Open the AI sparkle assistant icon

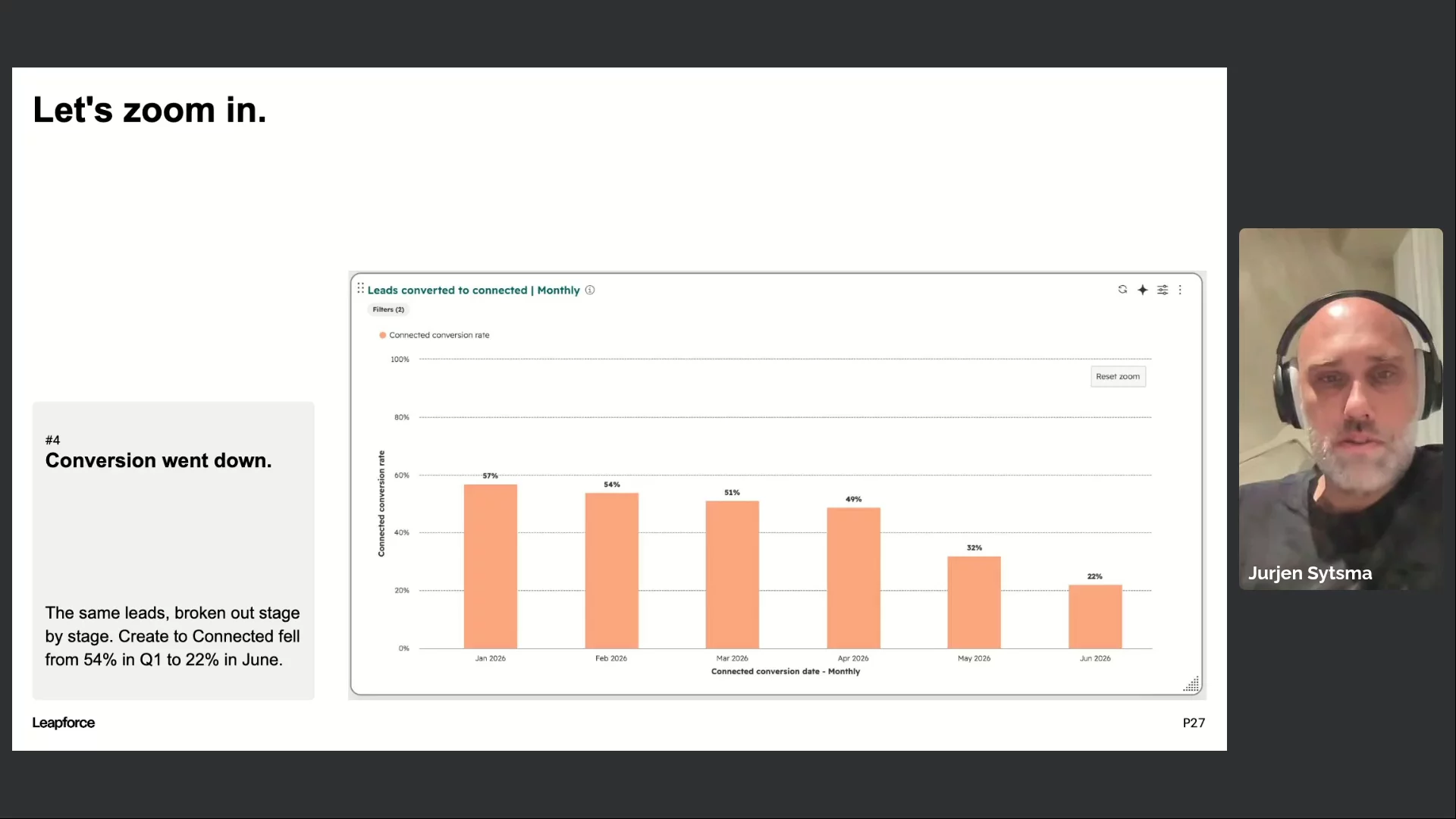(x=1143, y=290)
